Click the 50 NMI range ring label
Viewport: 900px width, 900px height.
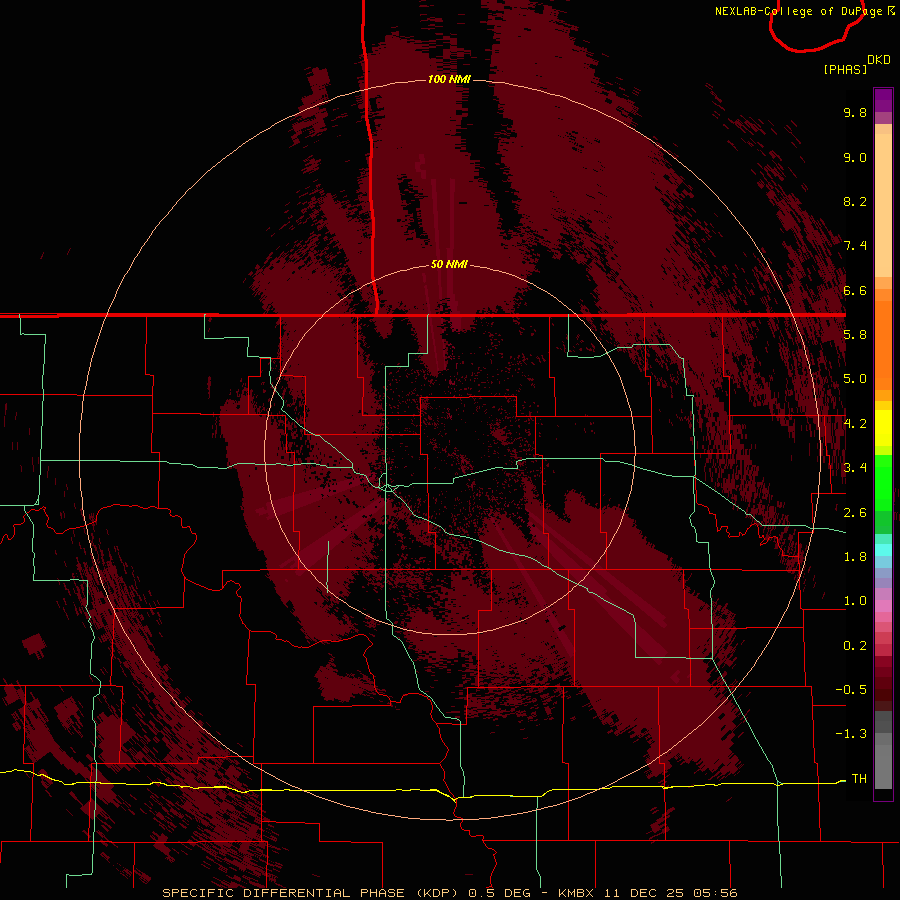(449, 264)
